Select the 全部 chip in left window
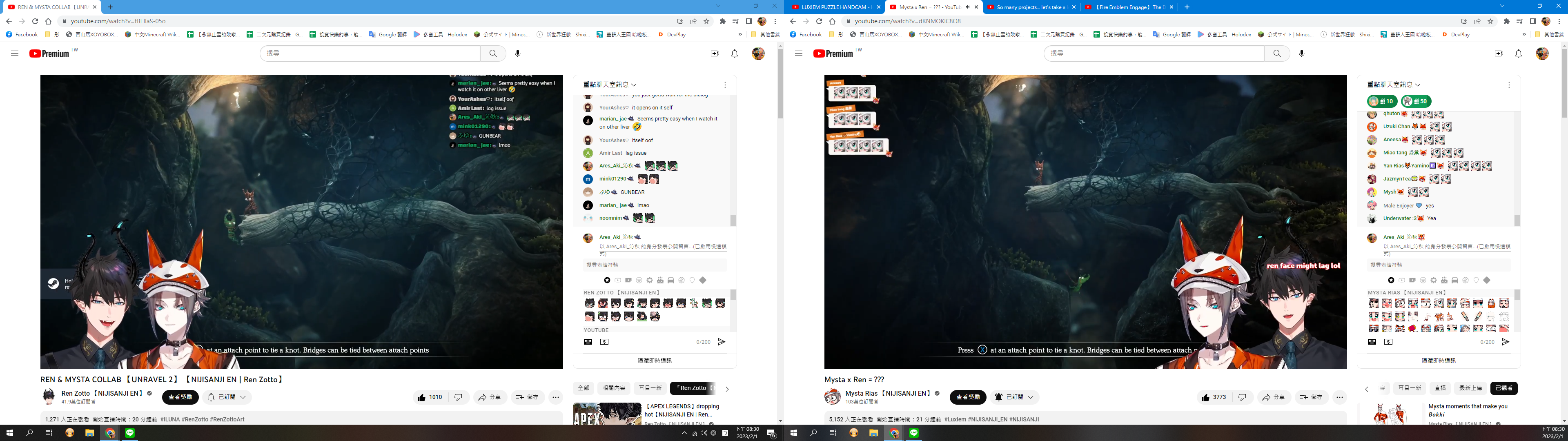Viewport: 1568px width, 441px height. pos(583,388)
